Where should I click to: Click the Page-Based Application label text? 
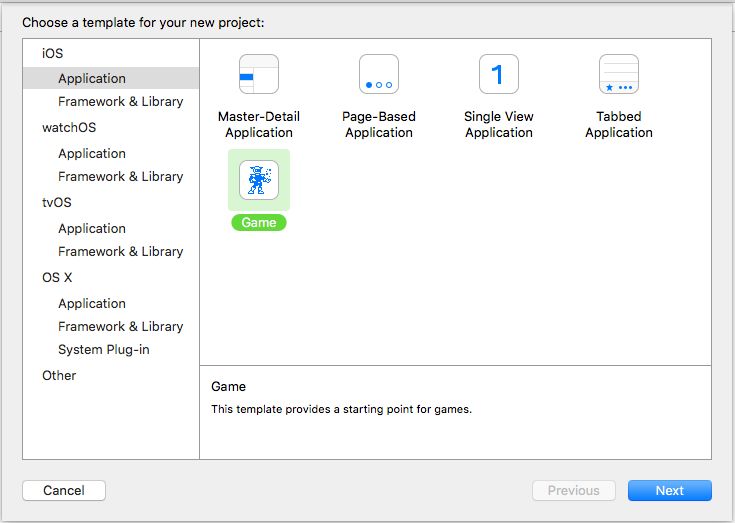coord(379,125)
